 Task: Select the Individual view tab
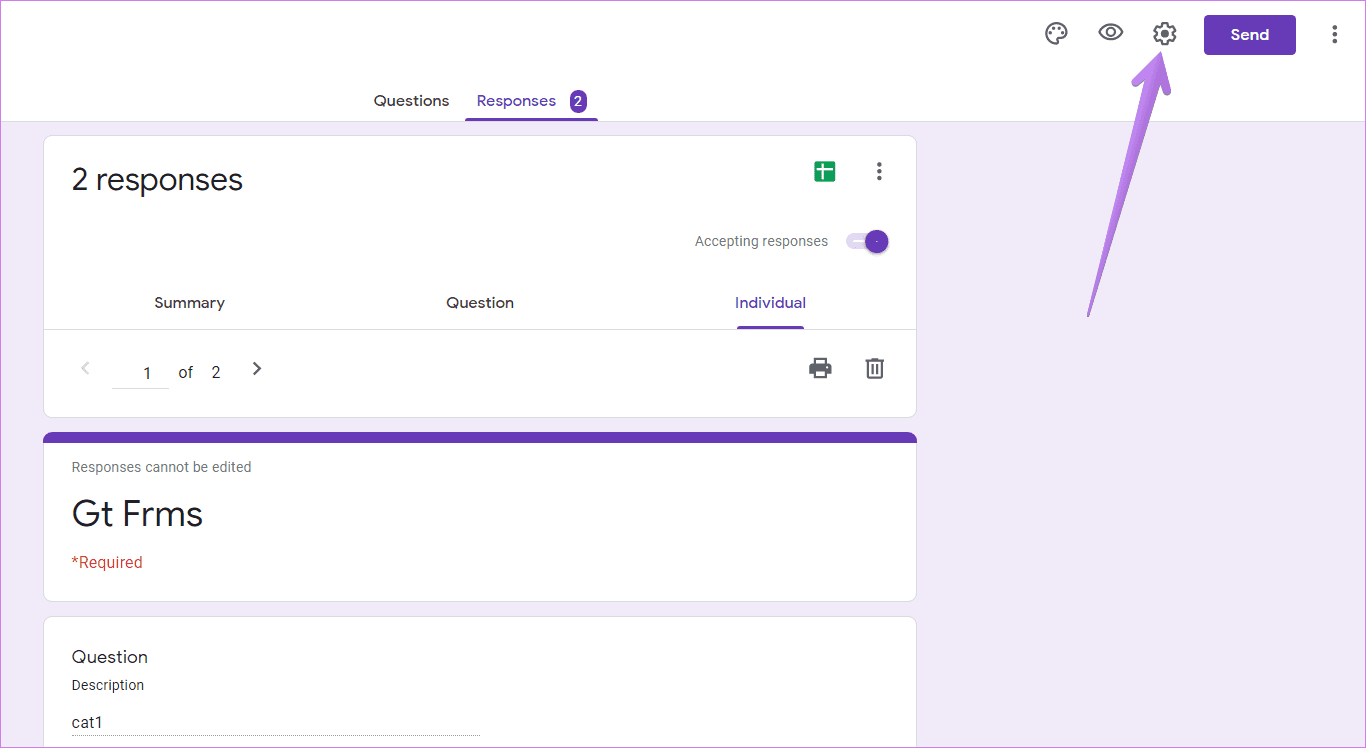click(770, 303)
